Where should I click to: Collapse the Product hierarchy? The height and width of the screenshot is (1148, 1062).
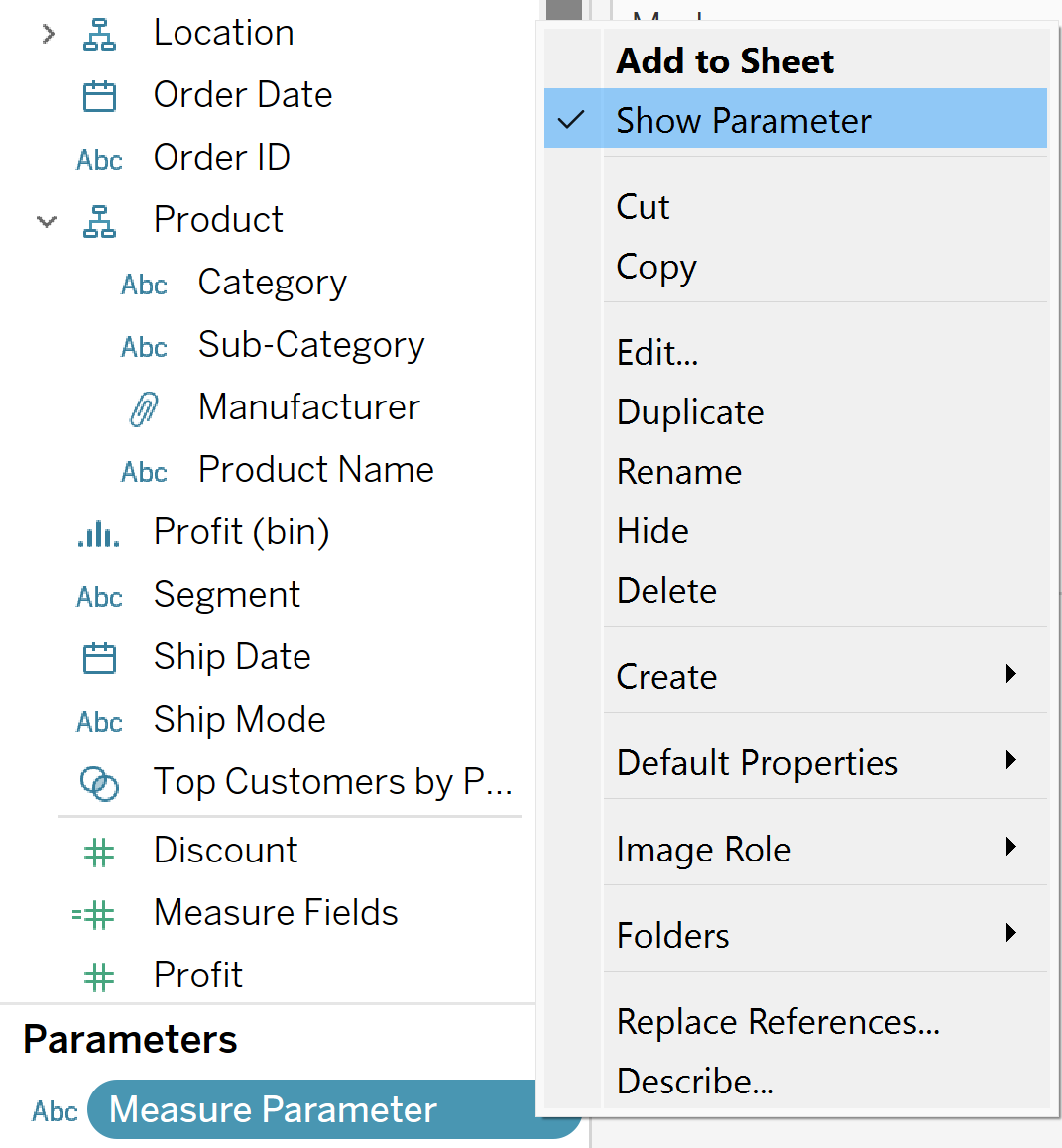click(x=47, y=221)
